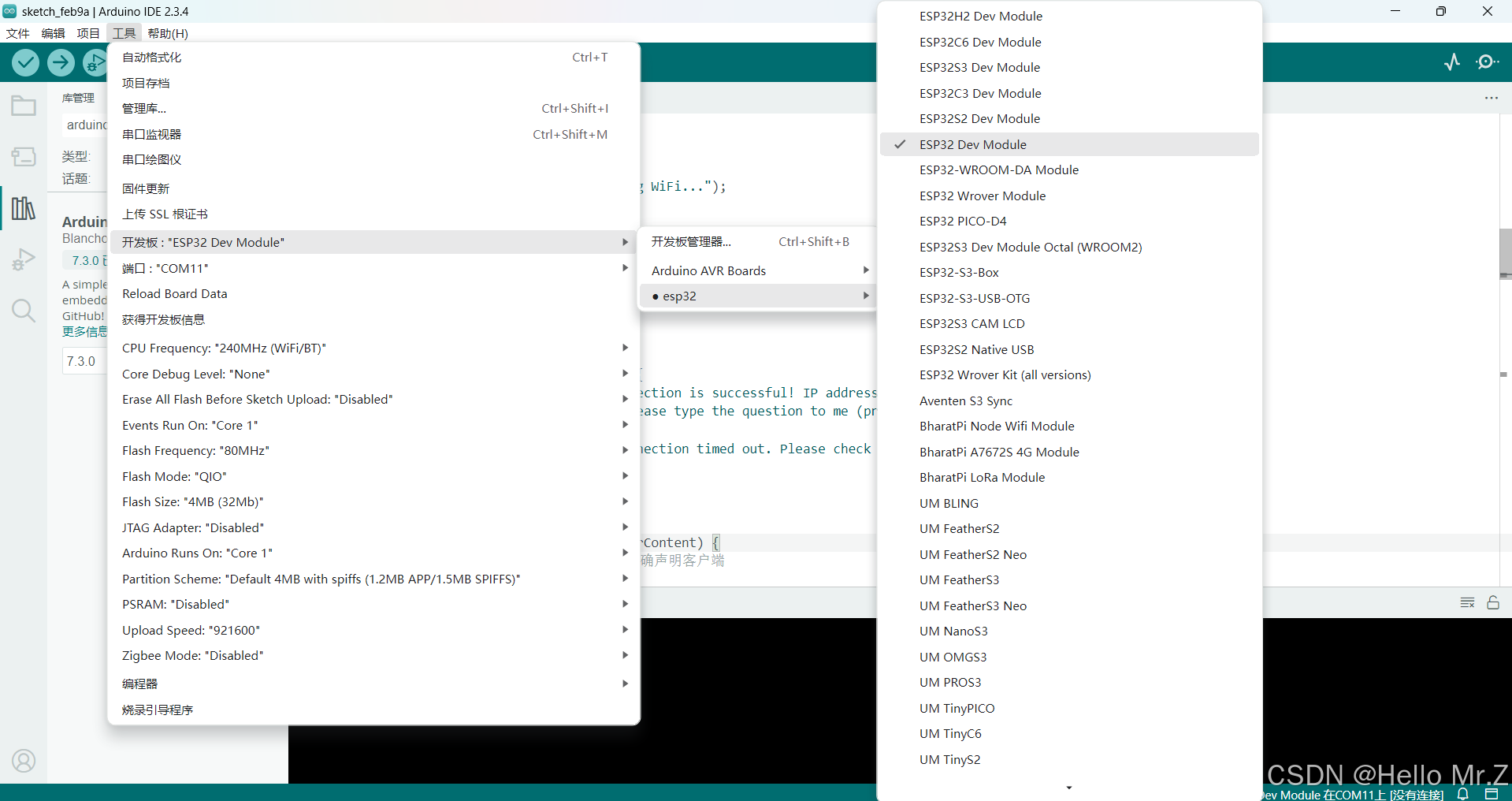Select ESP32 Wrover Kit (all versions)

1069,374
